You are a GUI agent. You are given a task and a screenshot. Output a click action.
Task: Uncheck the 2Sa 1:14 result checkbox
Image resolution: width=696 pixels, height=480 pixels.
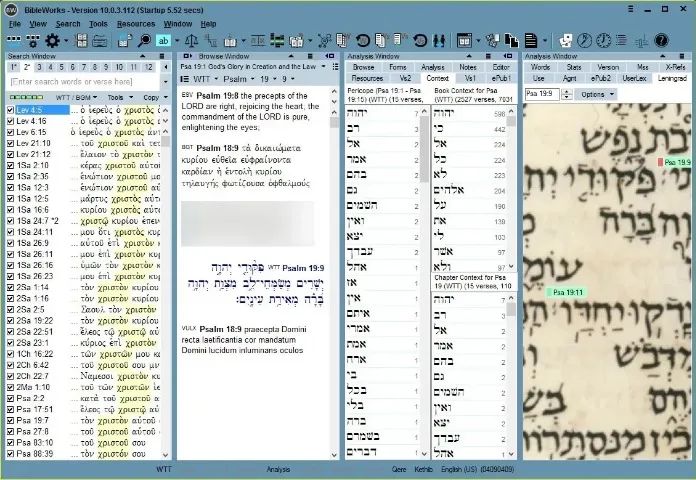(x=10, y=288)
